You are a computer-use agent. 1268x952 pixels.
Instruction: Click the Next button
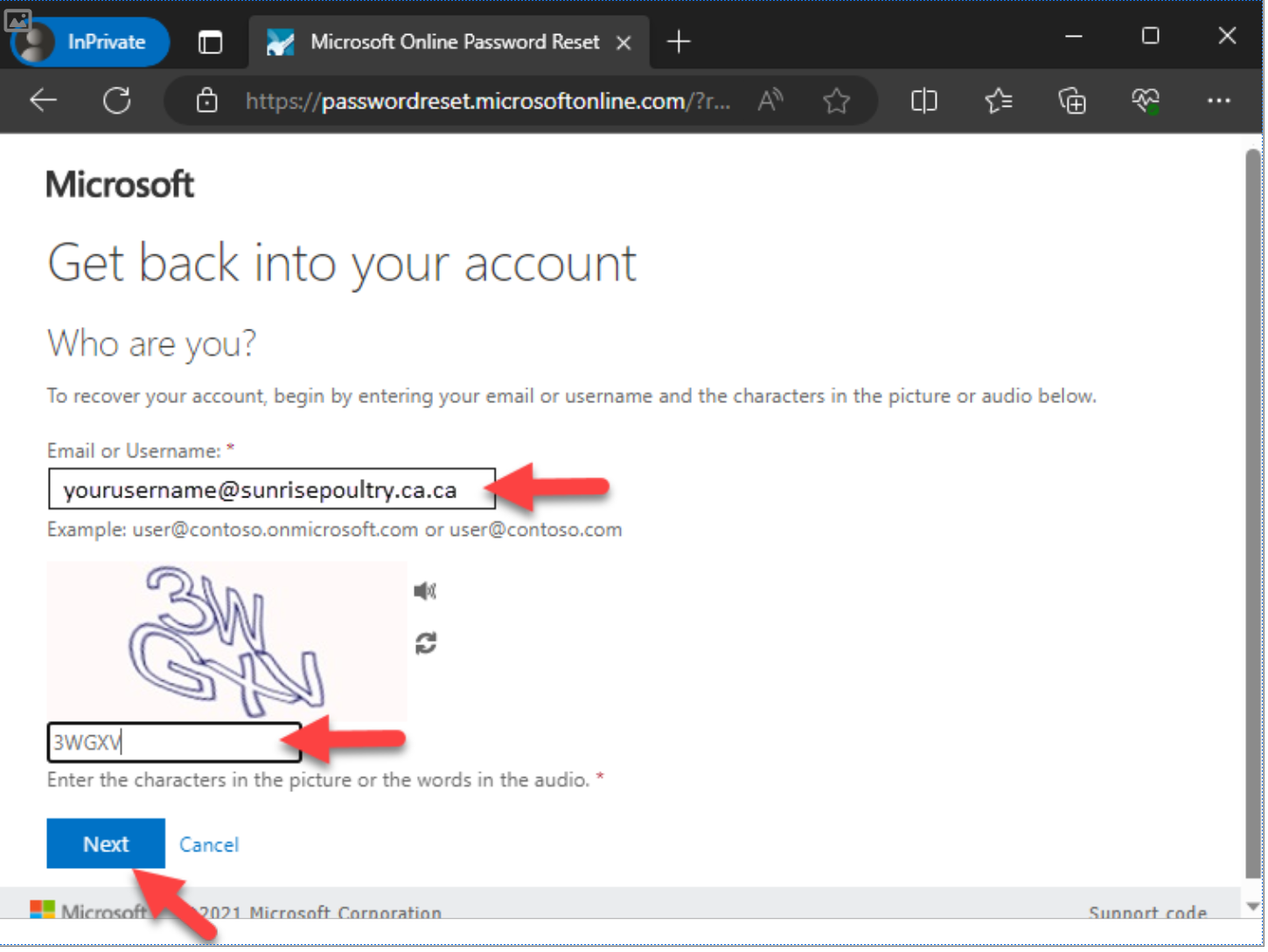point(106,844)
